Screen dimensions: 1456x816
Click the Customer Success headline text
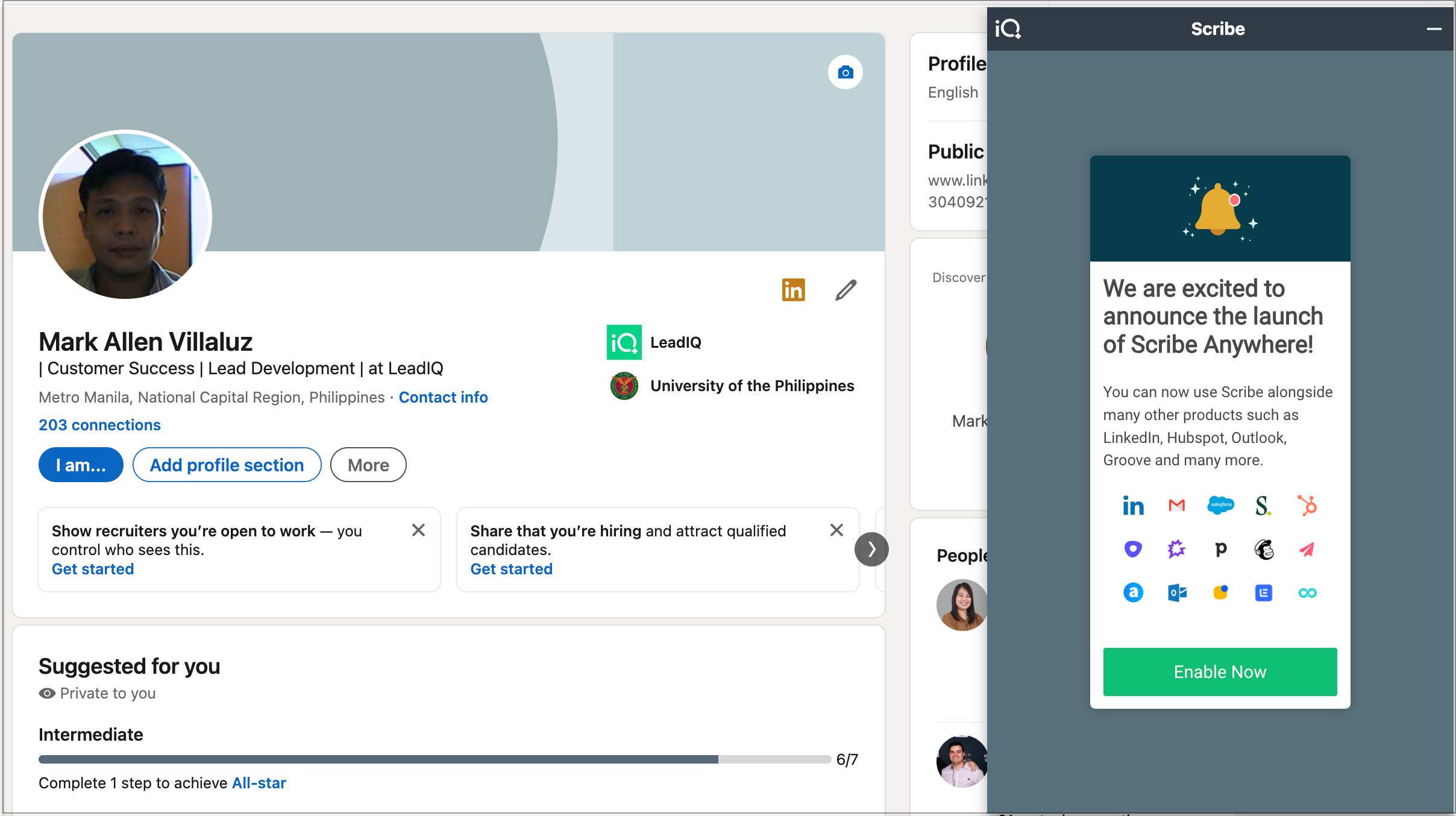(x=241, y=368)
